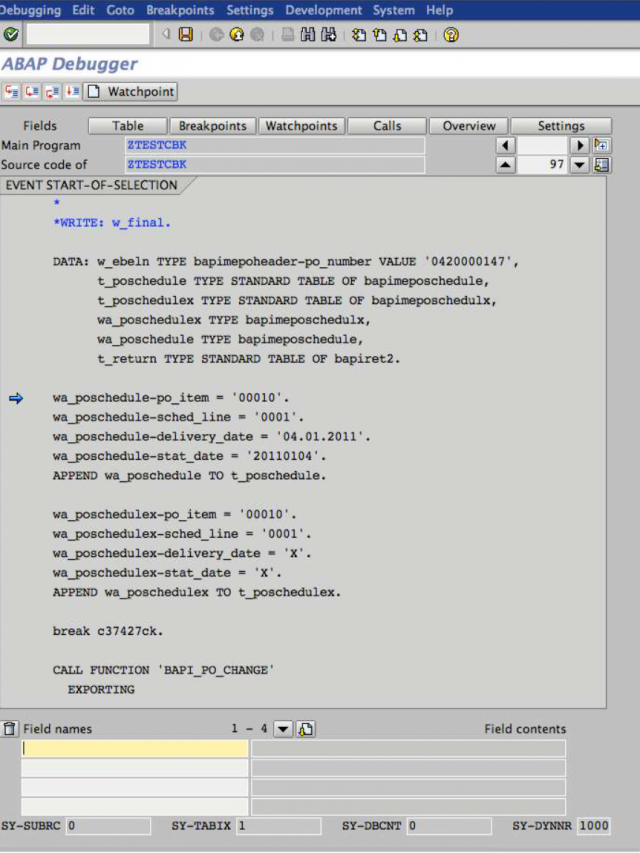Click the source line number field showing 97

coord(543,164)
